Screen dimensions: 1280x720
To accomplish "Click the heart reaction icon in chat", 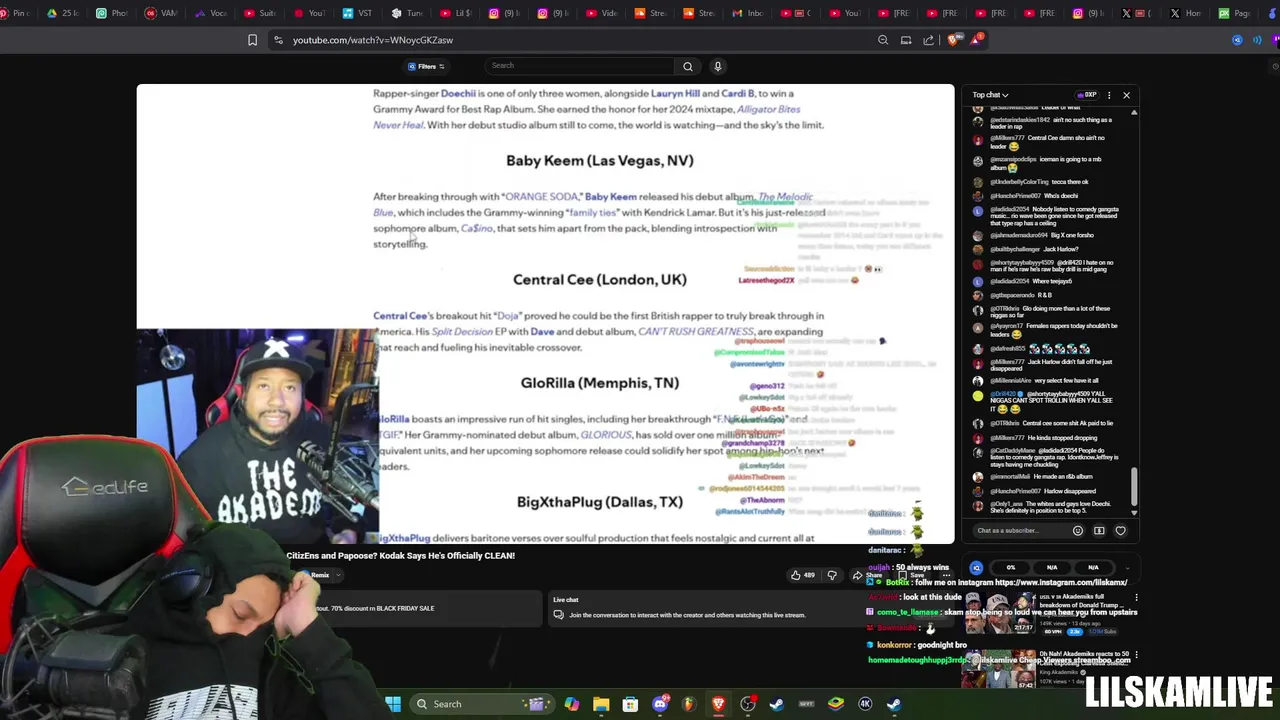I will (x=1120, y=531).
